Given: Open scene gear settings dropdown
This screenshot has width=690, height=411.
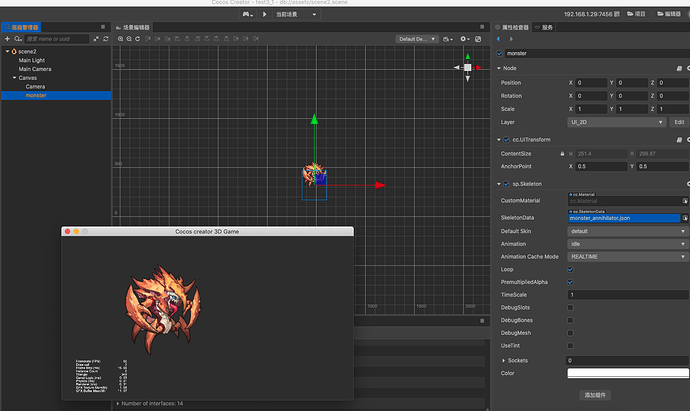Looking at the screenshot, I should pyautogui.click(x=465, y=39).
